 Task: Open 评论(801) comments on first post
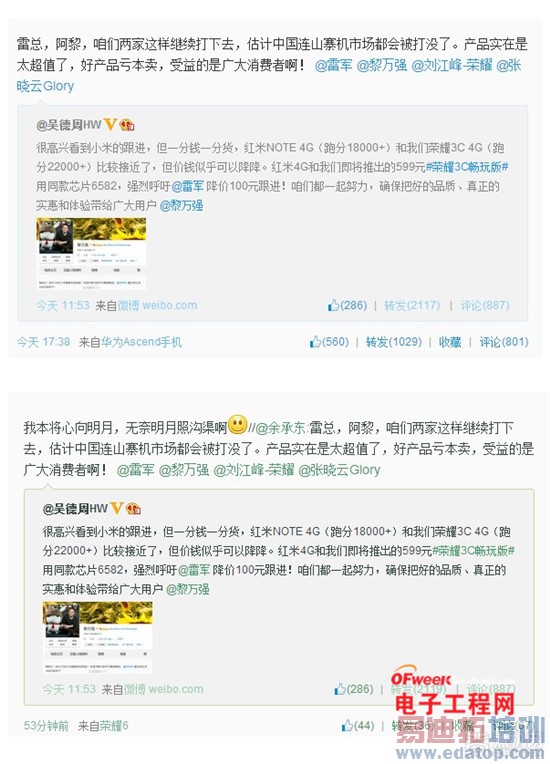pyautogui.click(x=504, y=342)
